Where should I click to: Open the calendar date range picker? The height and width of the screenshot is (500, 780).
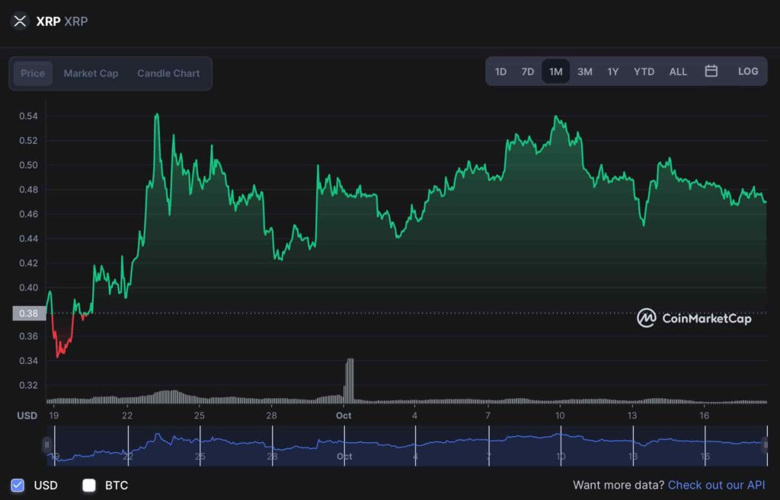coord(711,71)
